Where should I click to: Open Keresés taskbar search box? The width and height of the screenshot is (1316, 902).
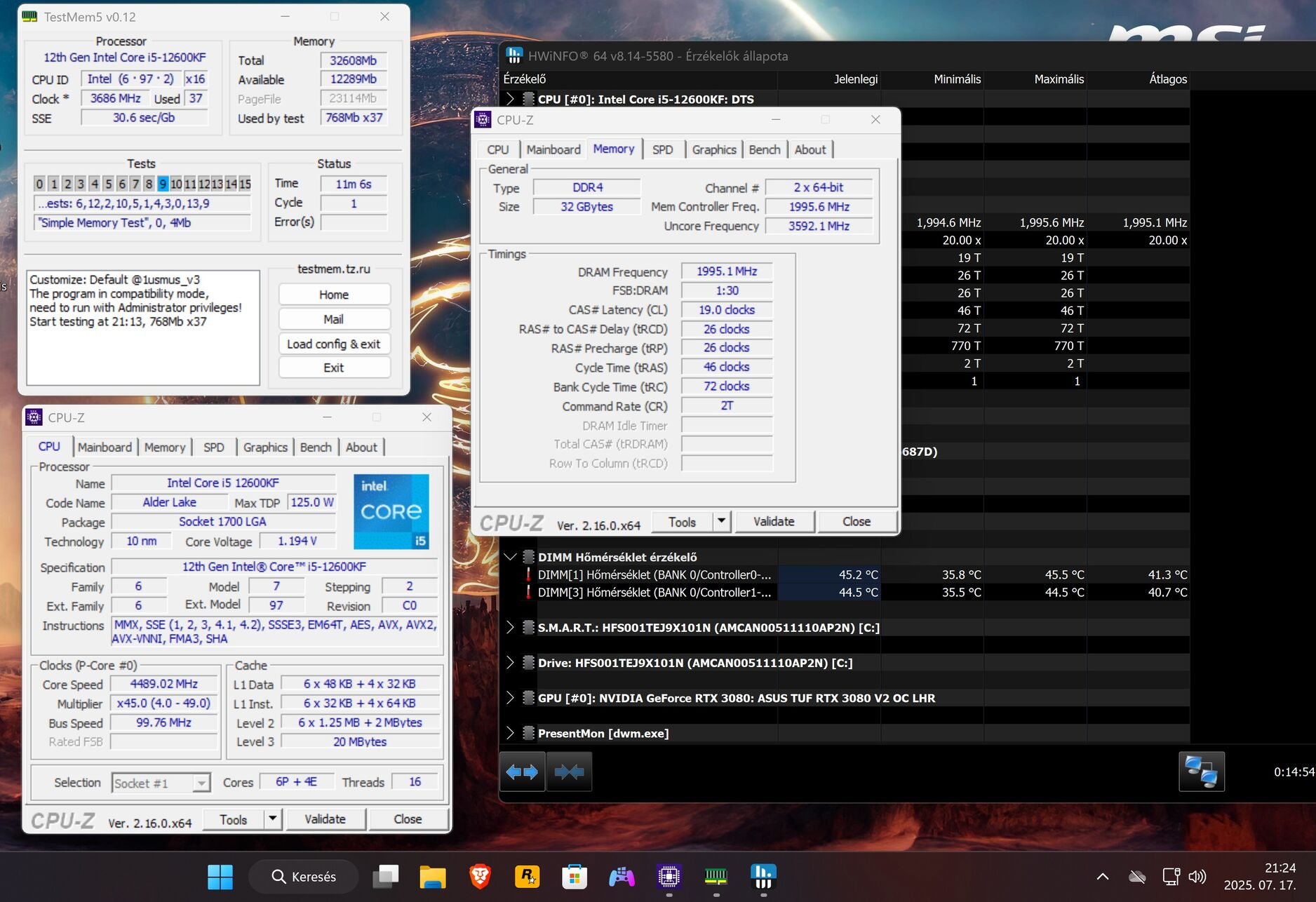pyautogui.click(x=304, y=877)
